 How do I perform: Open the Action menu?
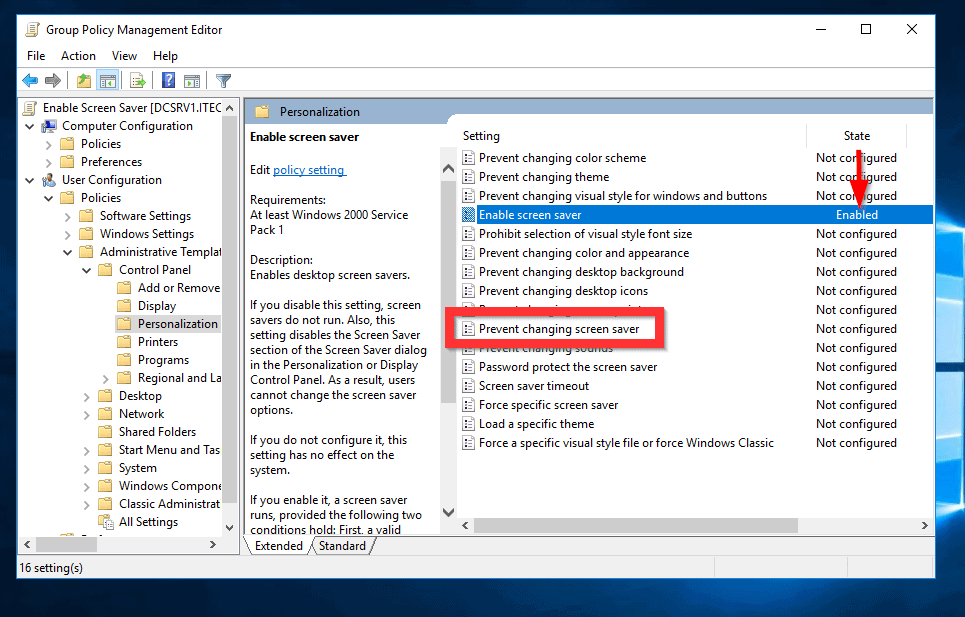(78, 55)
